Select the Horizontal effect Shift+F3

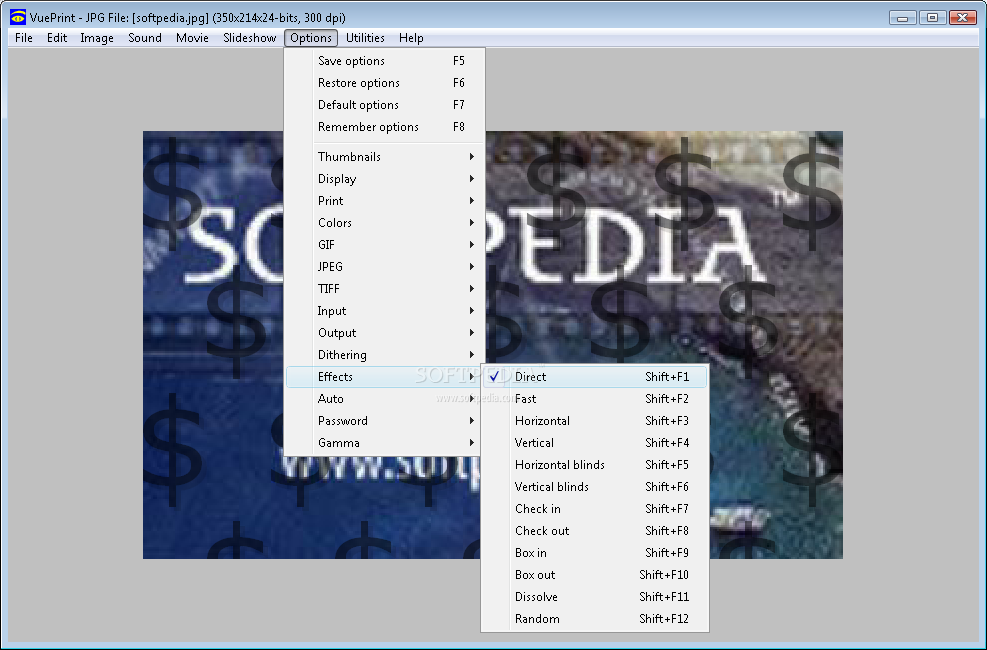pos(595,421)
